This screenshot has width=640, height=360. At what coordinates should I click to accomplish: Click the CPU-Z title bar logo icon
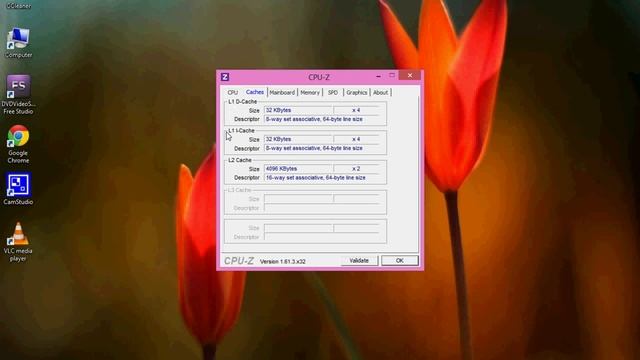224,77
